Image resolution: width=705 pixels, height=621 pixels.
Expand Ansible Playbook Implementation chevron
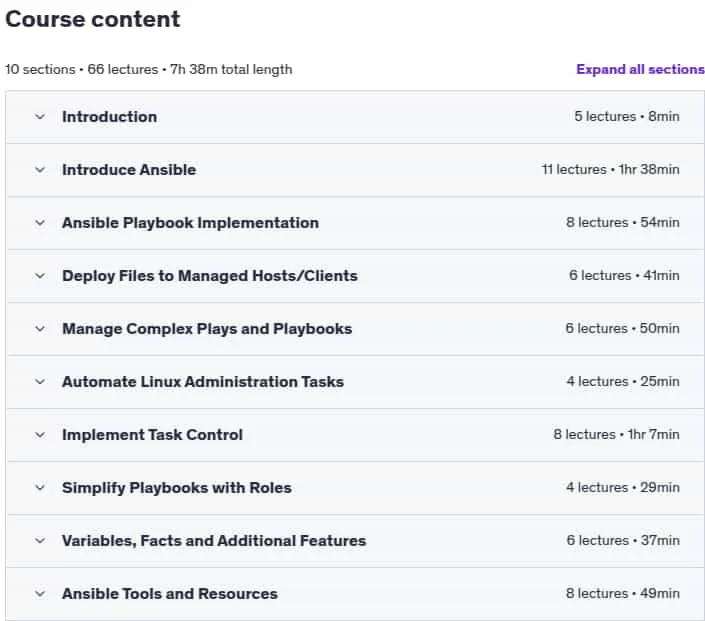point(40,223)
